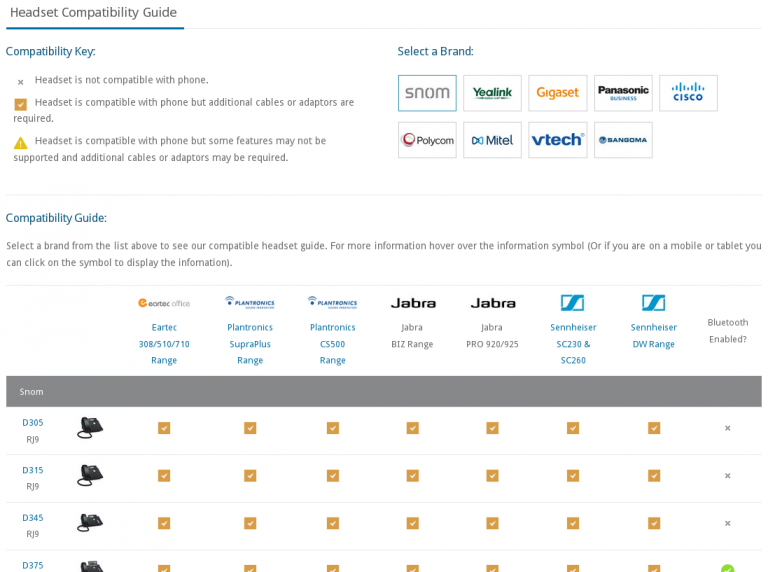This screenshot has height=572, width=768.
Task: Choose the Yealink brand logo
Action: pos(492,93)
